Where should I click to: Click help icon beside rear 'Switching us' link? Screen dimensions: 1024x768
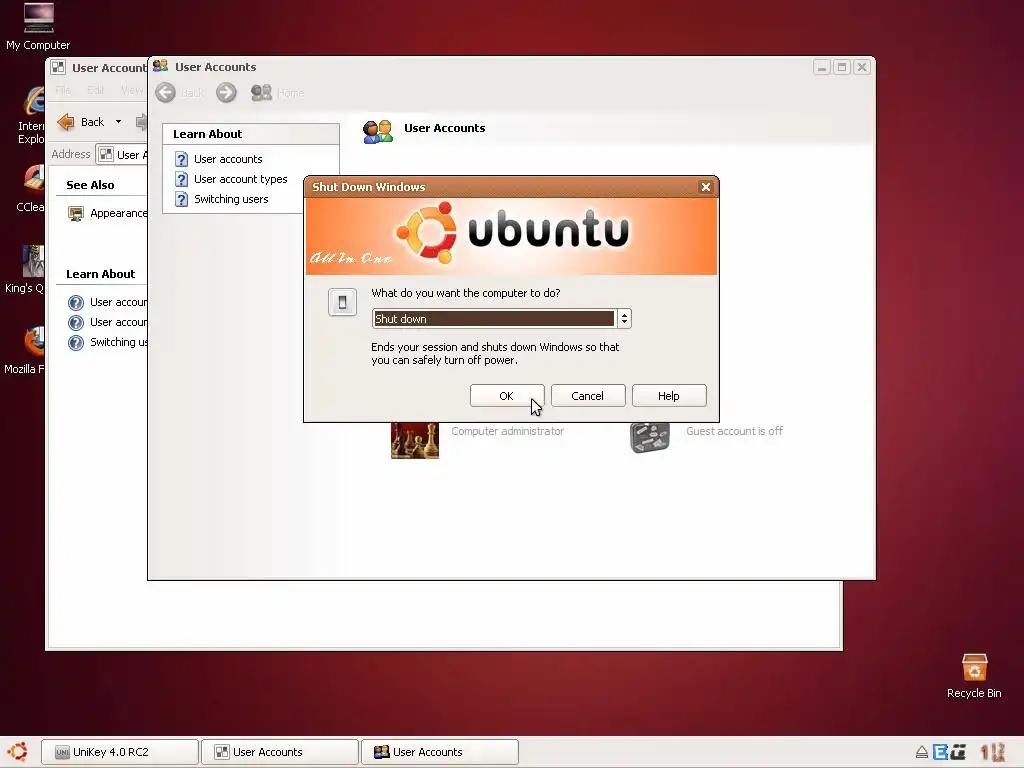tap(76, 343)
